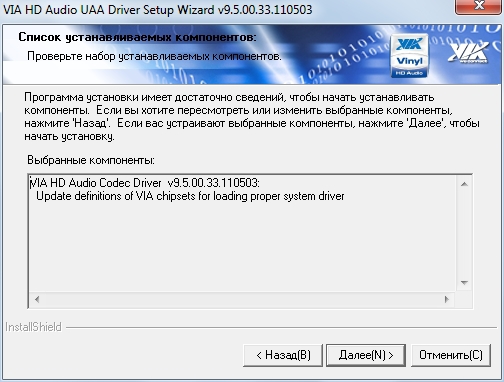Go back with < Назад(B) button
The image size is (504, 382).
click(x=283, y=355)
